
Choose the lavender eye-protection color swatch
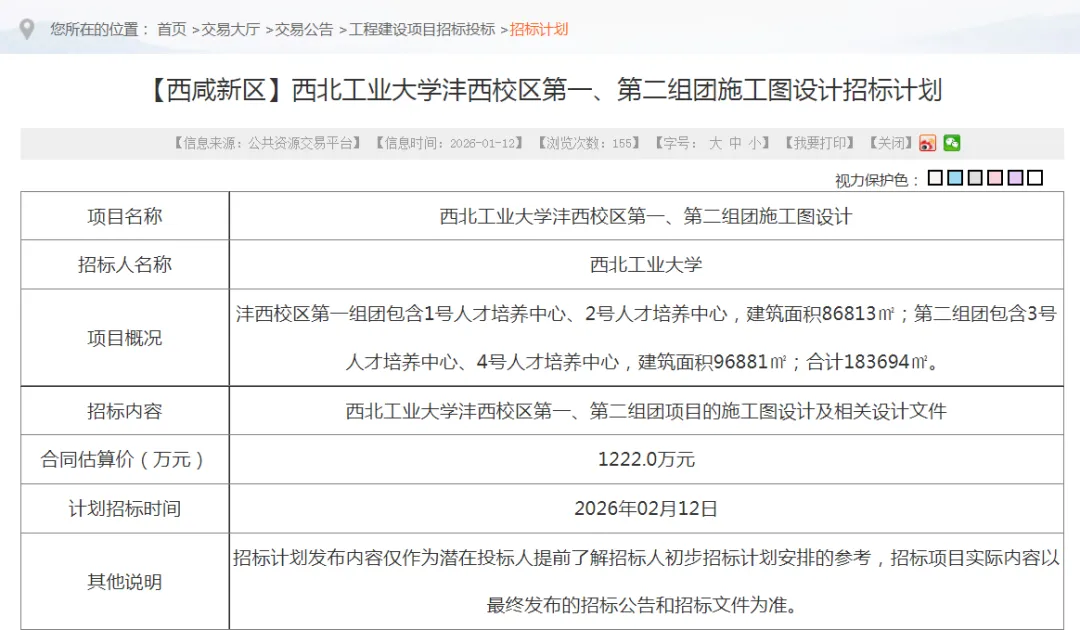1015,178
